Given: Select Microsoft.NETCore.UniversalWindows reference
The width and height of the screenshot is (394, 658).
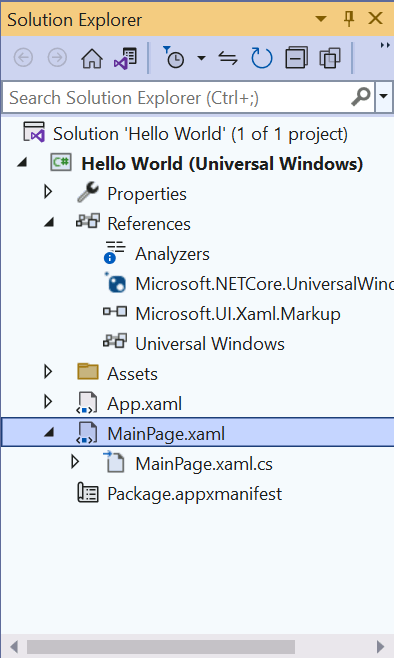Looking at the screenshot, I should pos(264,284).
